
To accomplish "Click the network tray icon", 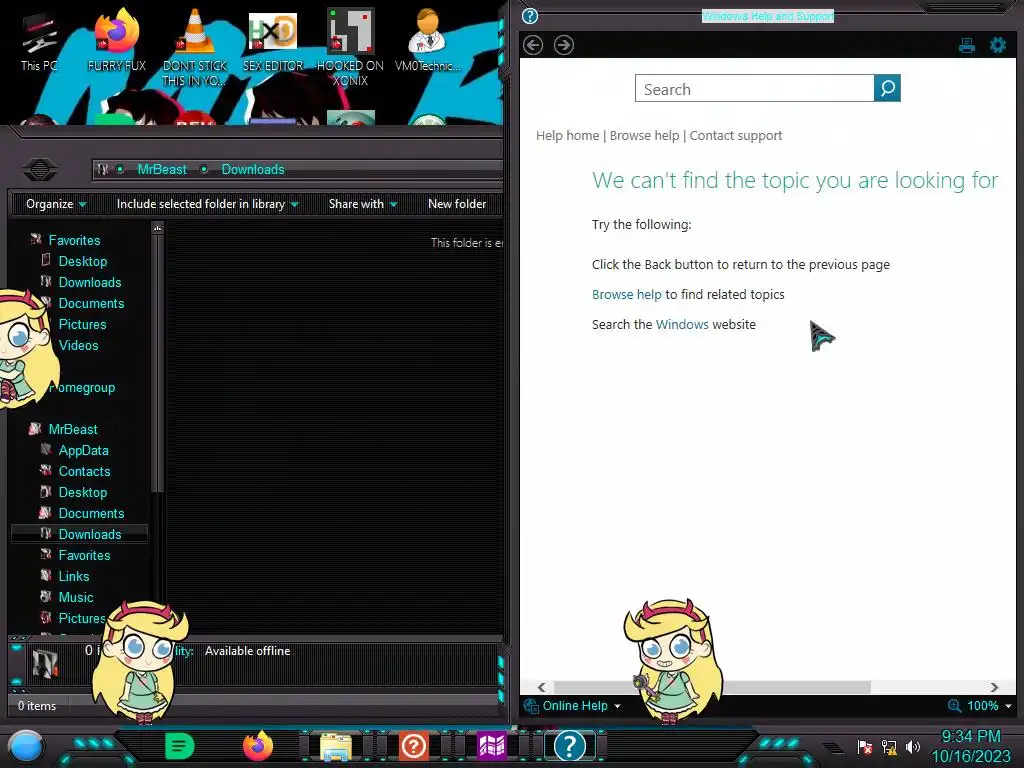I will click(889, 746).
